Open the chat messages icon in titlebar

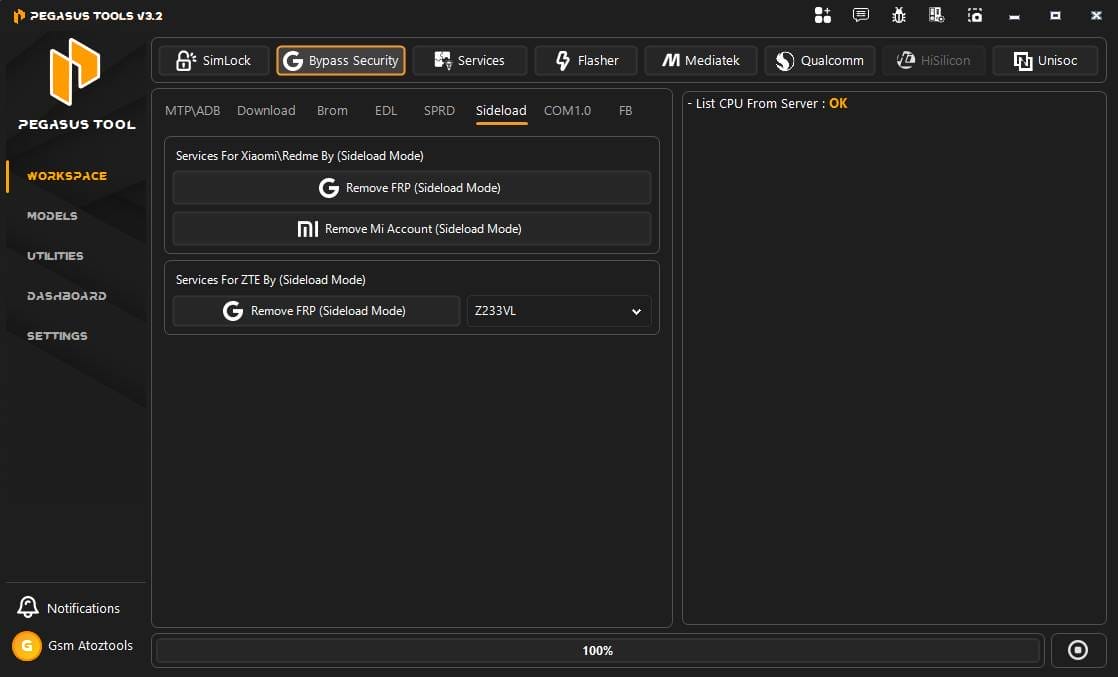point(860,15)
